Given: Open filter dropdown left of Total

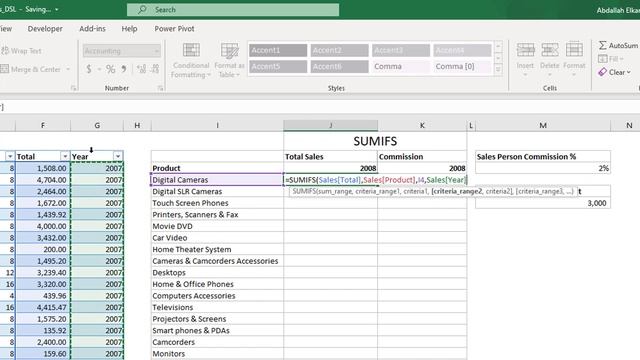Looking at the screenshot, I should click(10, 157).
